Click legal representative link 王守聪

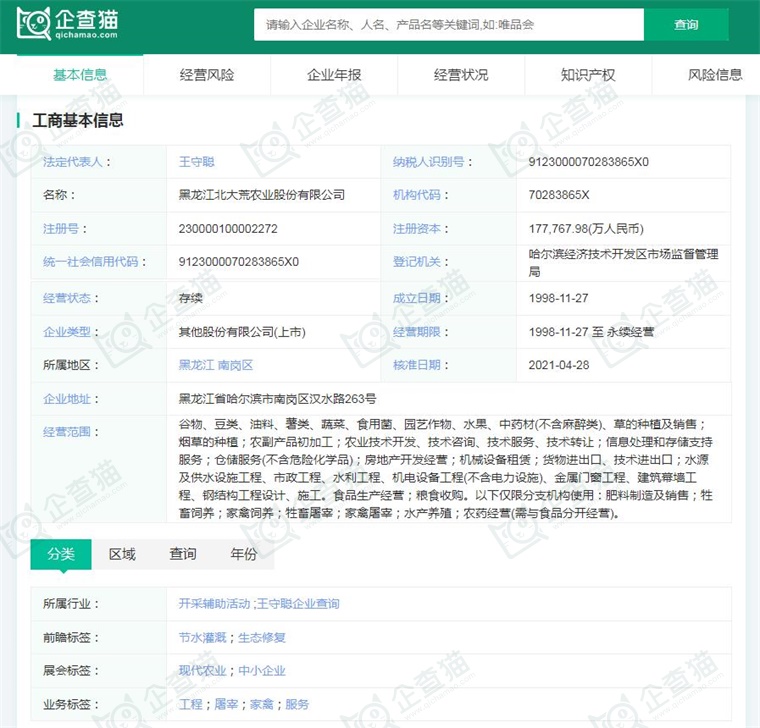pos(196,161)
